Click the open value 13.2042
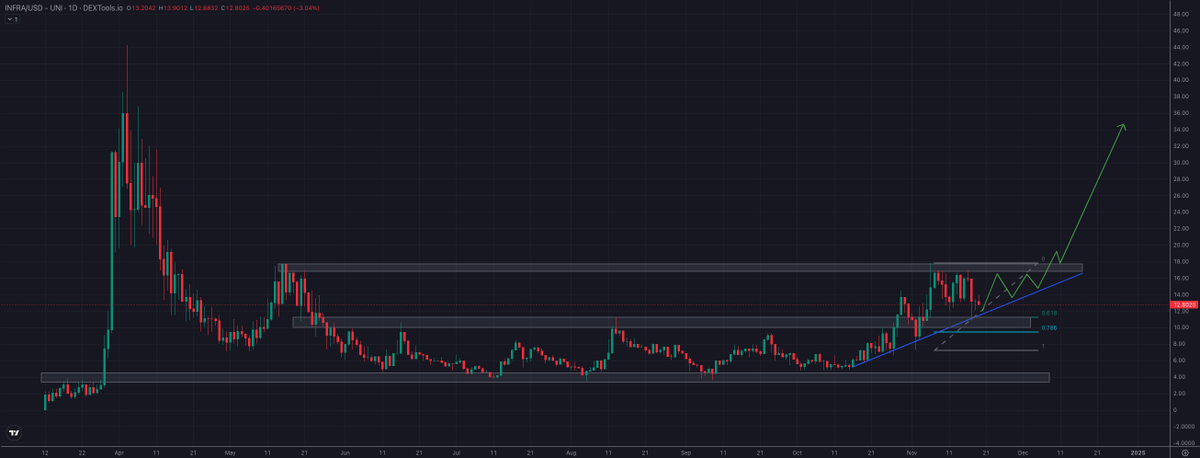The width and height of the screenshot is (1200, 458). point(142,7)
